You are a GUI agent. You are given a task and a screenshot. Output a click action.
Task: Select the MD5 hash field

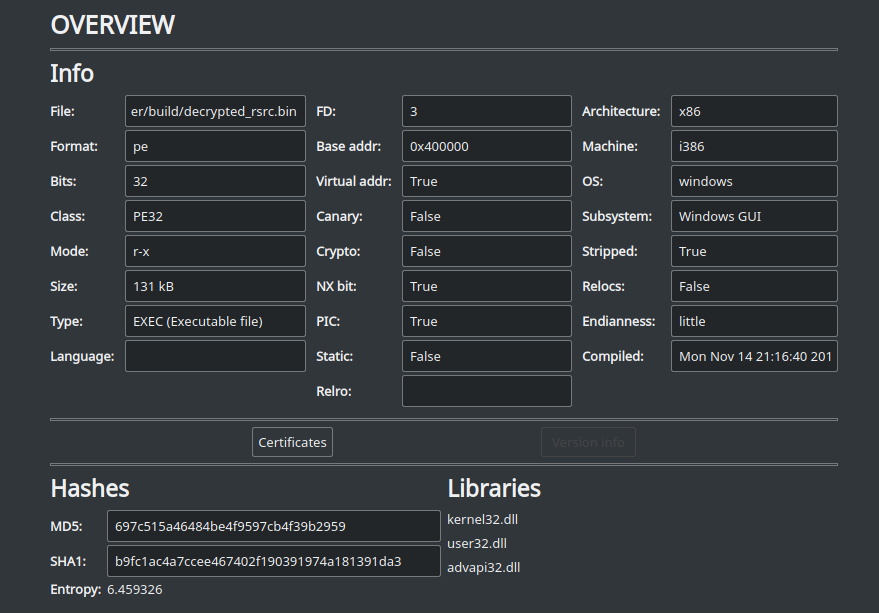tap(273, 526)
